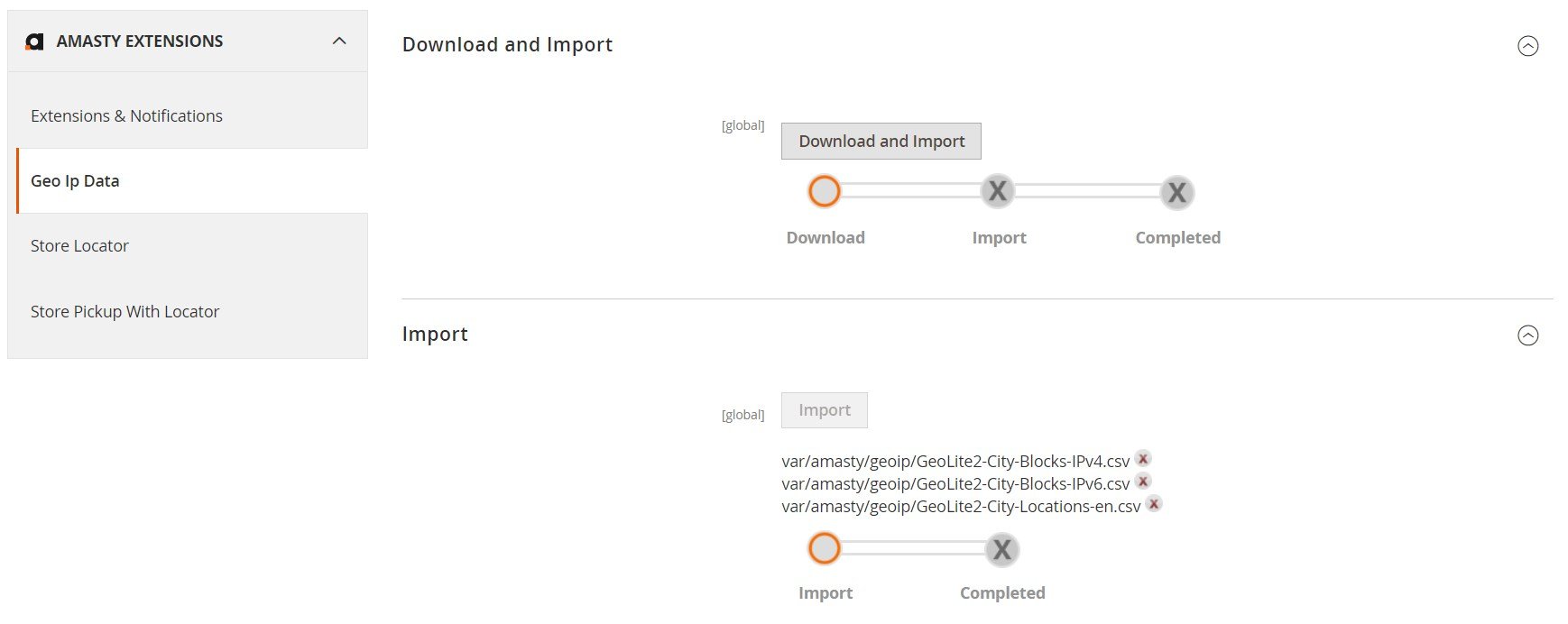Screen dimensions: 1568x624
Task: Click the Completed label under Download and Import
Action: tap(1177, 237)
